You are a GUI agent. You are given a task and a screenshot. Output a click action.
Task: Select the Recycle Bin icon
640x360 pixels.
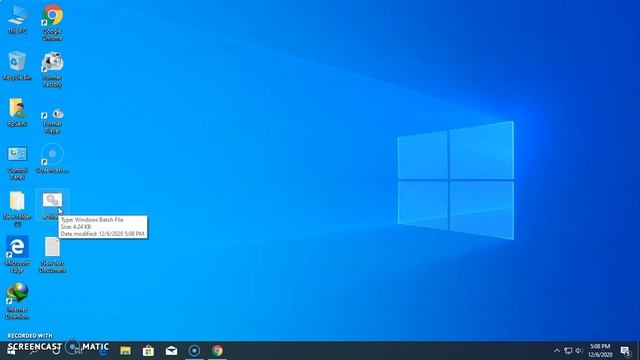[17, 66]
